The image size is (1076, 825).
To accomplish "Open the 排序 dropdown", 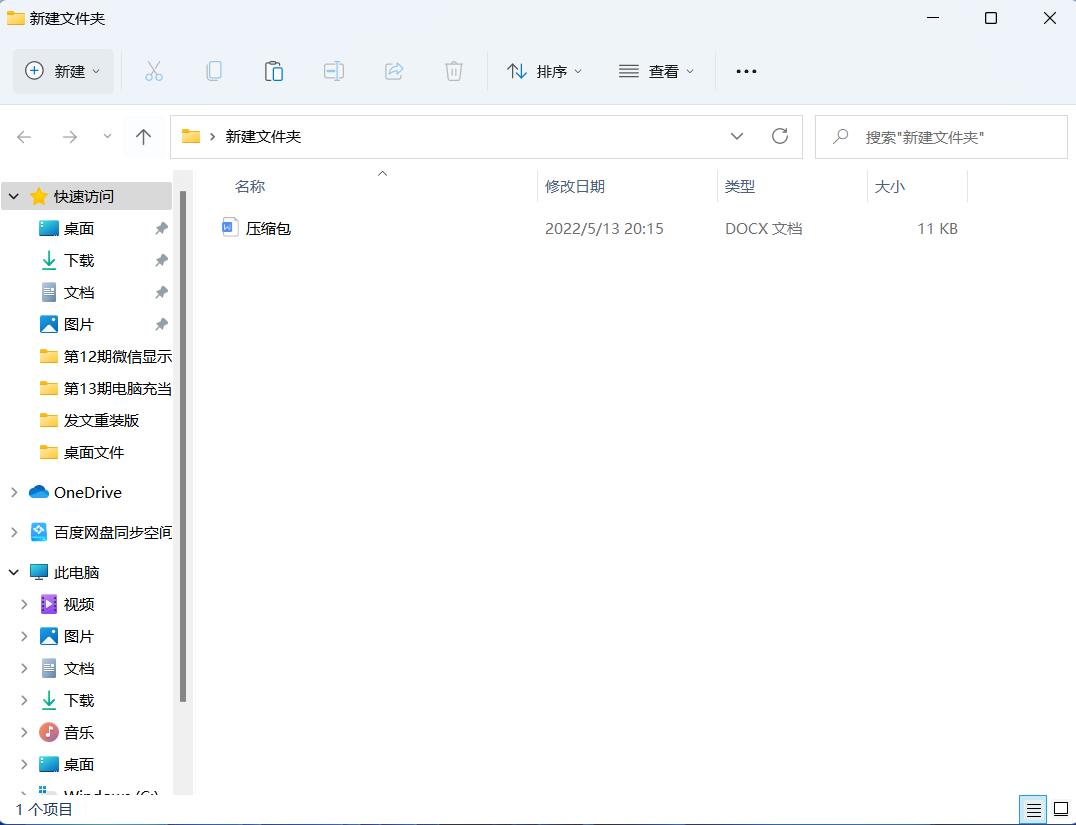I will click(545, 71).
